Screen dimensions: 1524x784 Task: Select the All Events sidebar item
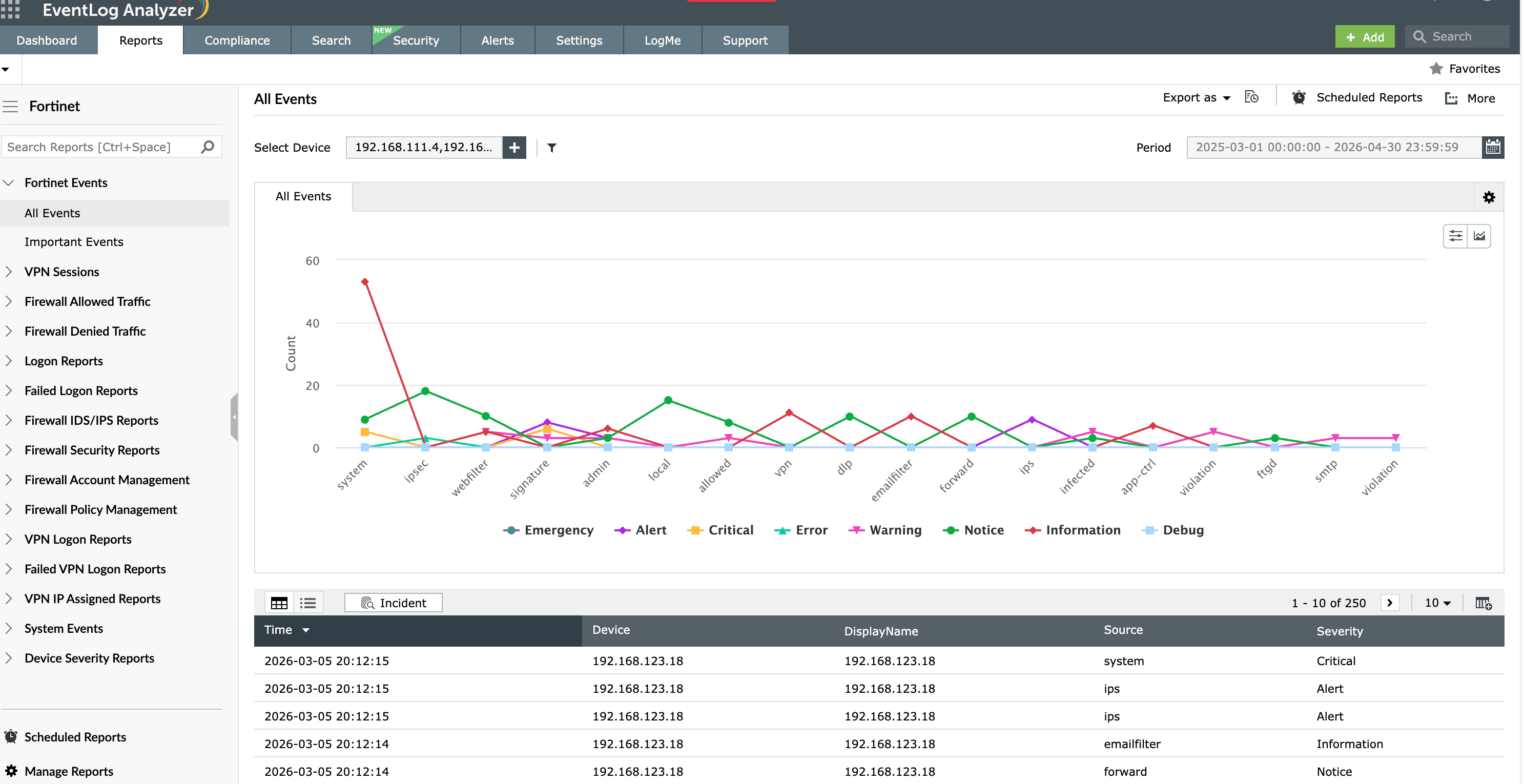pyautogui.click(x=115, y=213)
